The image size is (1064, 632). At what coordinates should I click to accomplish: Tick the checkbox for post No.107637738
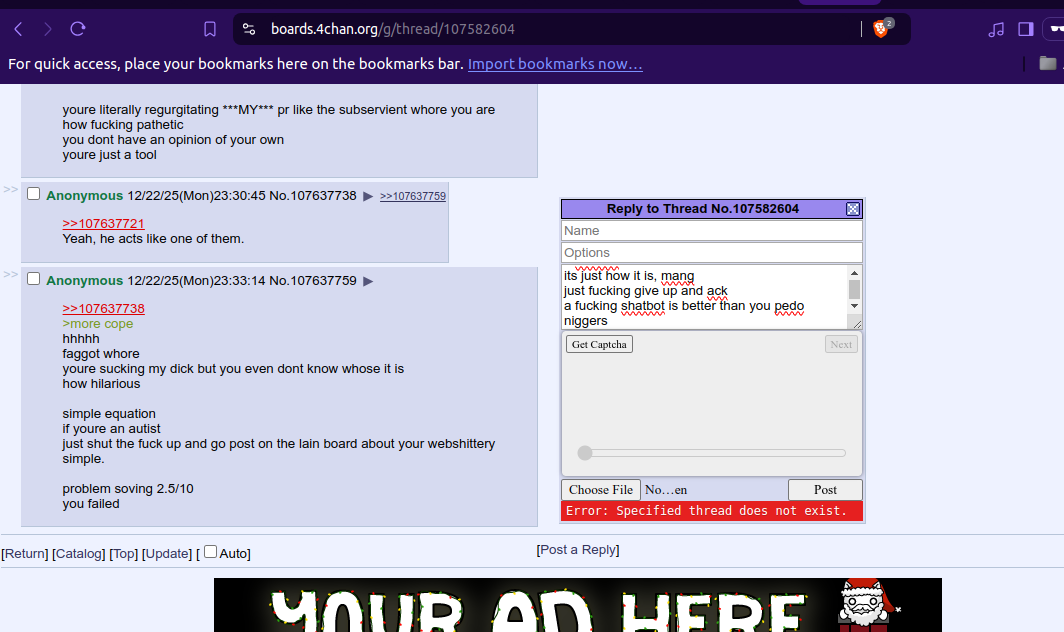tap(33, 194)
